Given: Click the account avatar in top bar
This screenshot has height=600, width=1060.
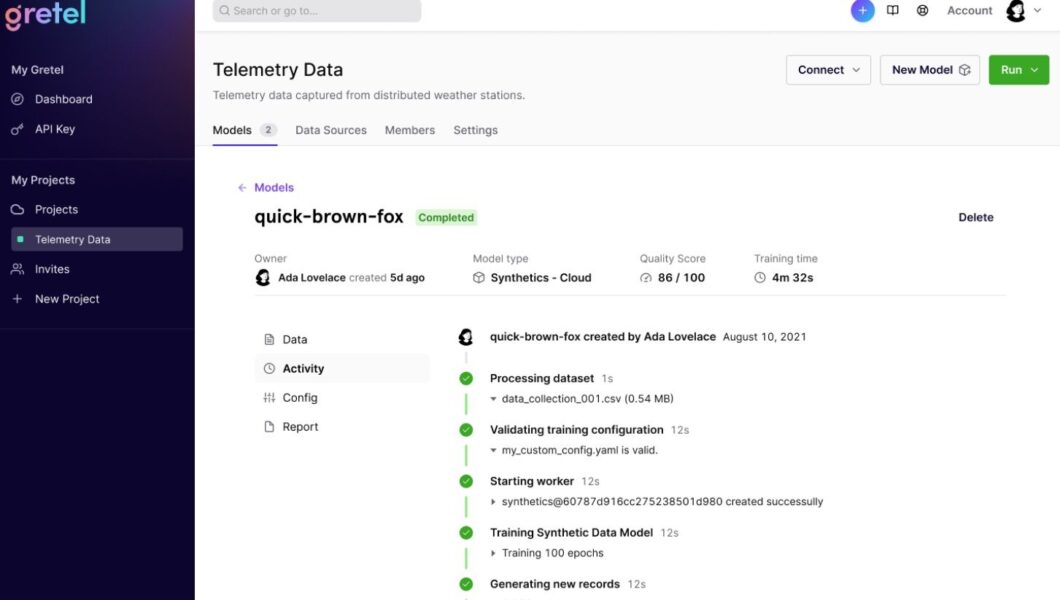Looking at the screenshot, I should tap(1015, 11).
